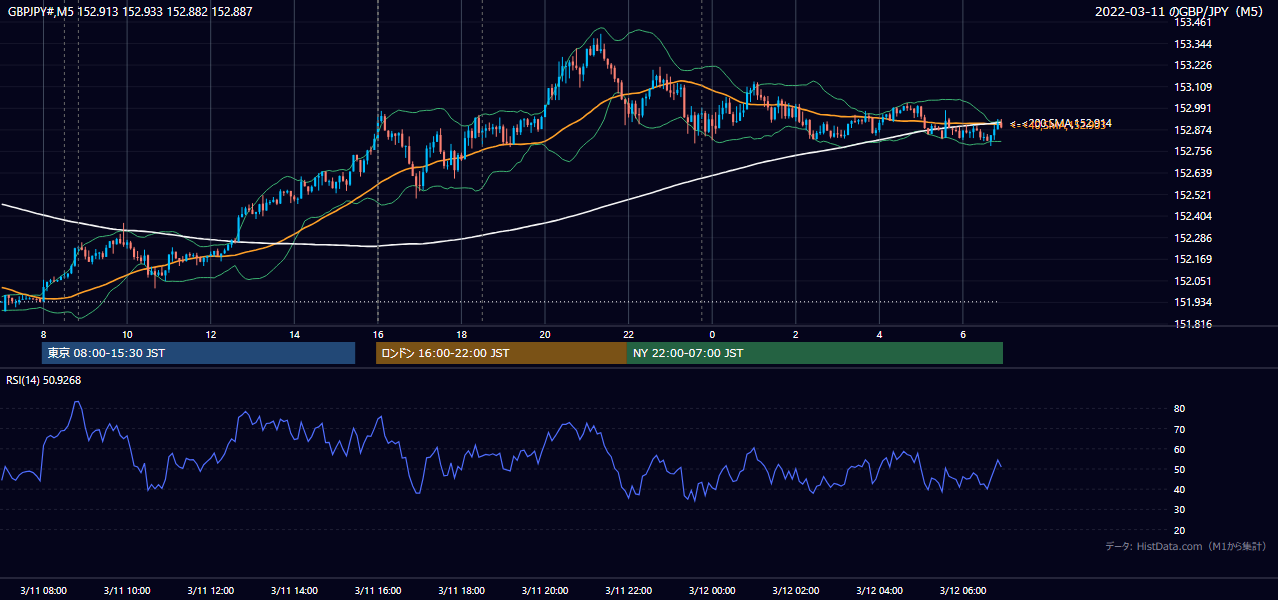Click the bottom date label 3/11 10:00
This screenshot has height=600, width=1278.
(x=126, y=591)
